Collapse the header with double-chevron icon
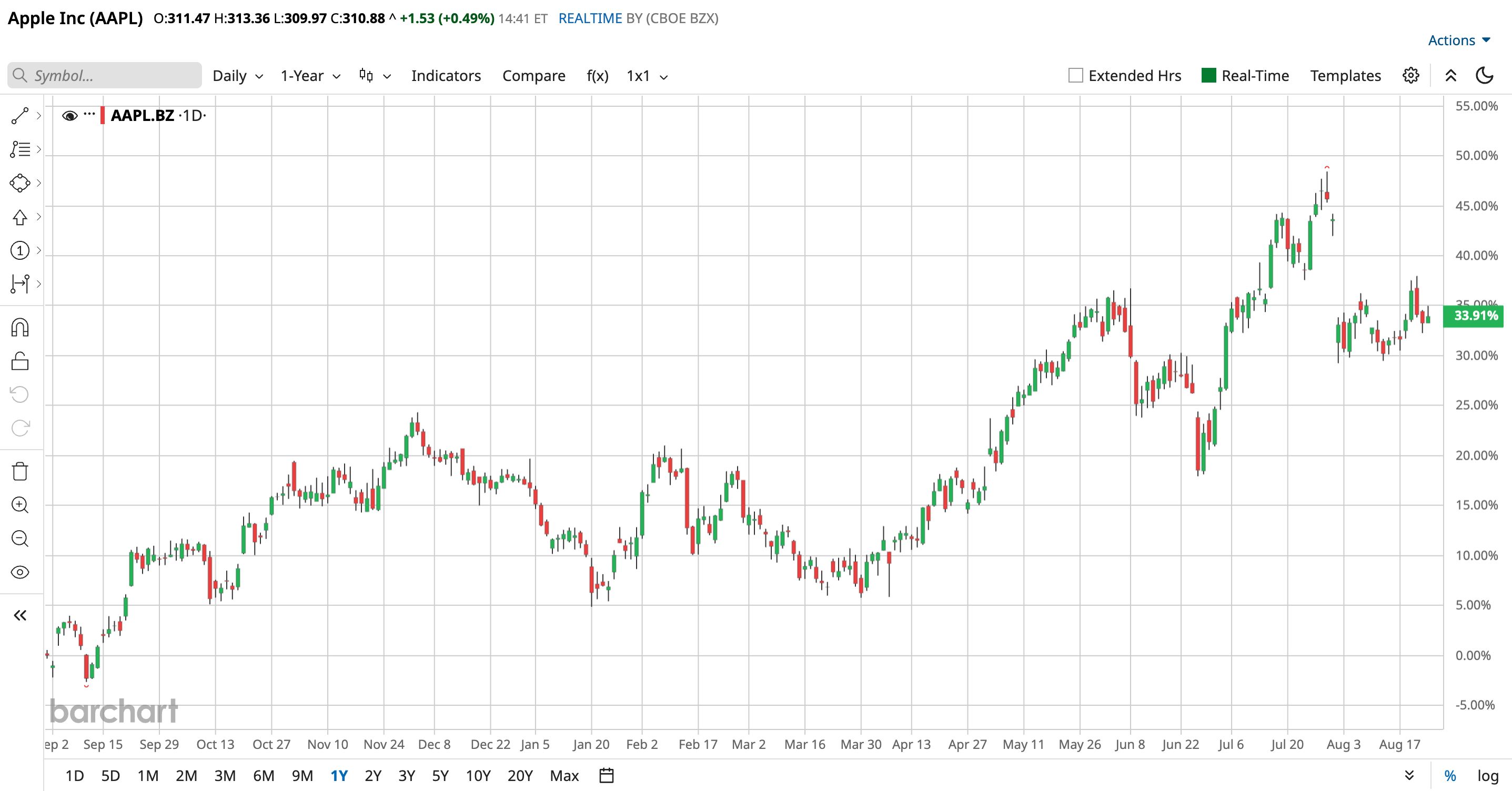The height and width of the screenshot is (791, 1512). point(1451,76)
